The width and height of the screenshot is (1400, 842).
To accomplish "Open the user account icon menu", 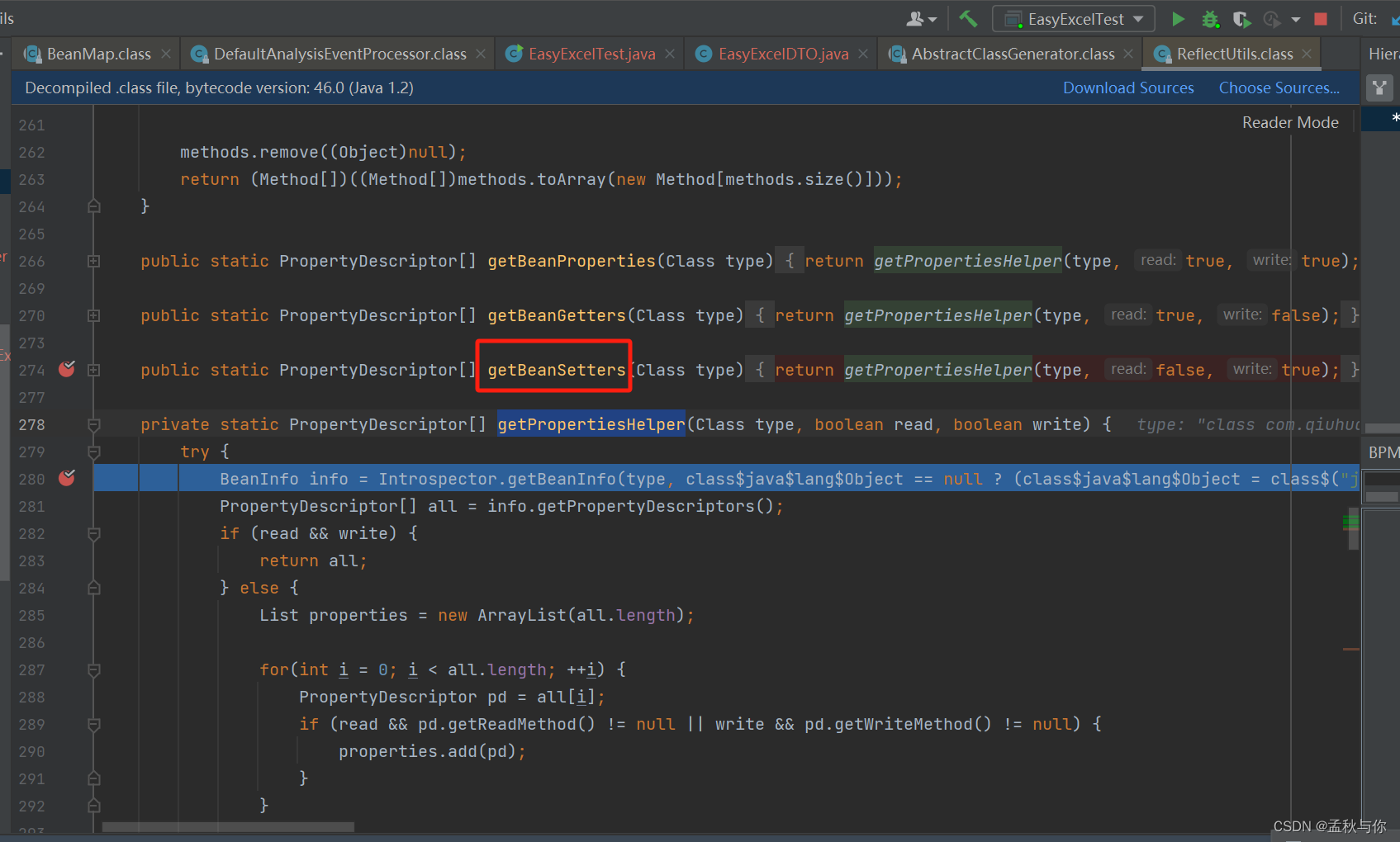I will click(x=921, y=18).
